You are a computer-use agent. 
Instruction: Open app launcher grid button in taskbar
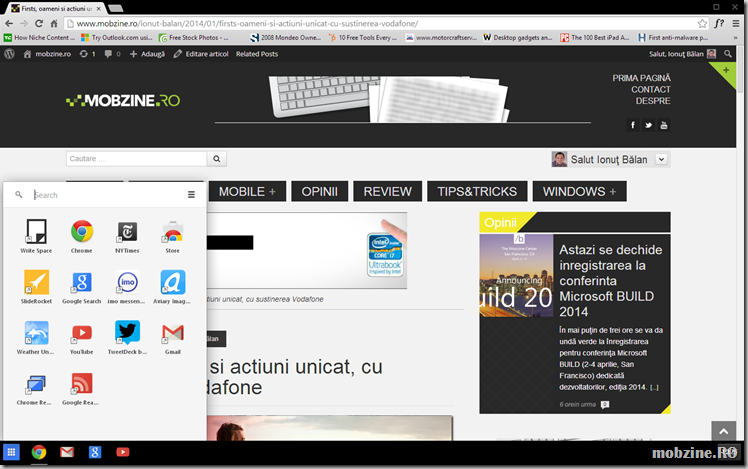click(12, 453)
